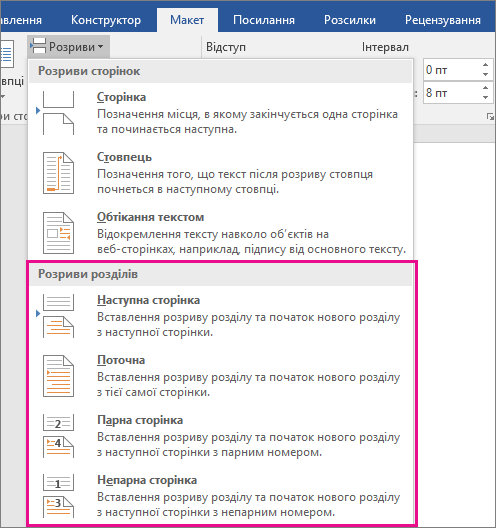Decrease the 8 пт spacing value

(485, 98)
